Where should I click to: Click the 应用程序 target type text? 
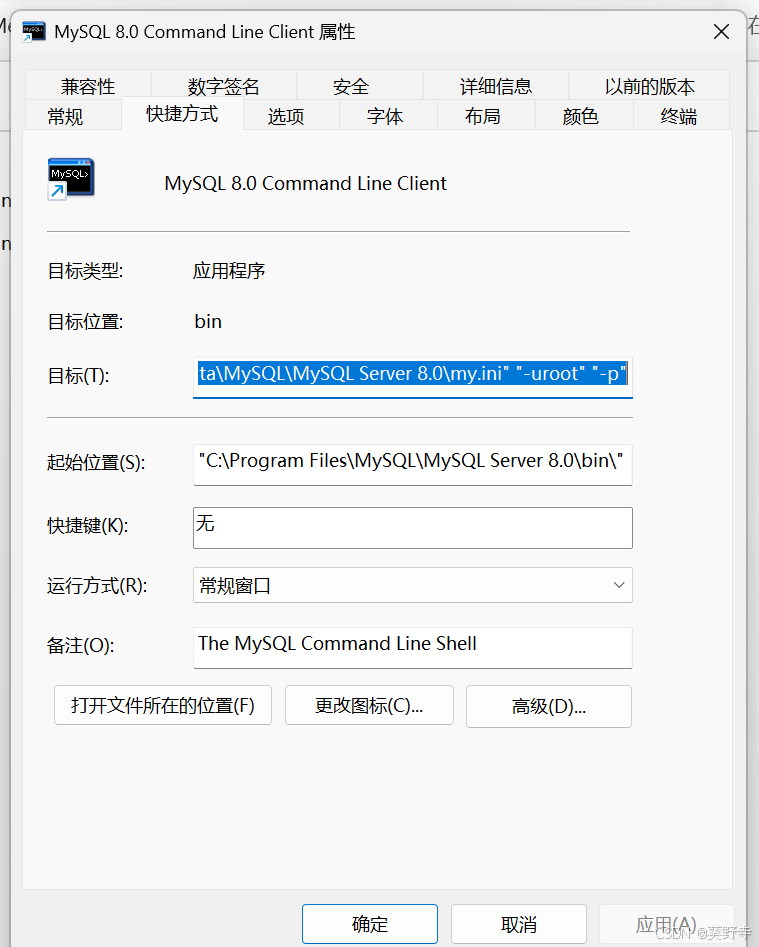(229, 270)
